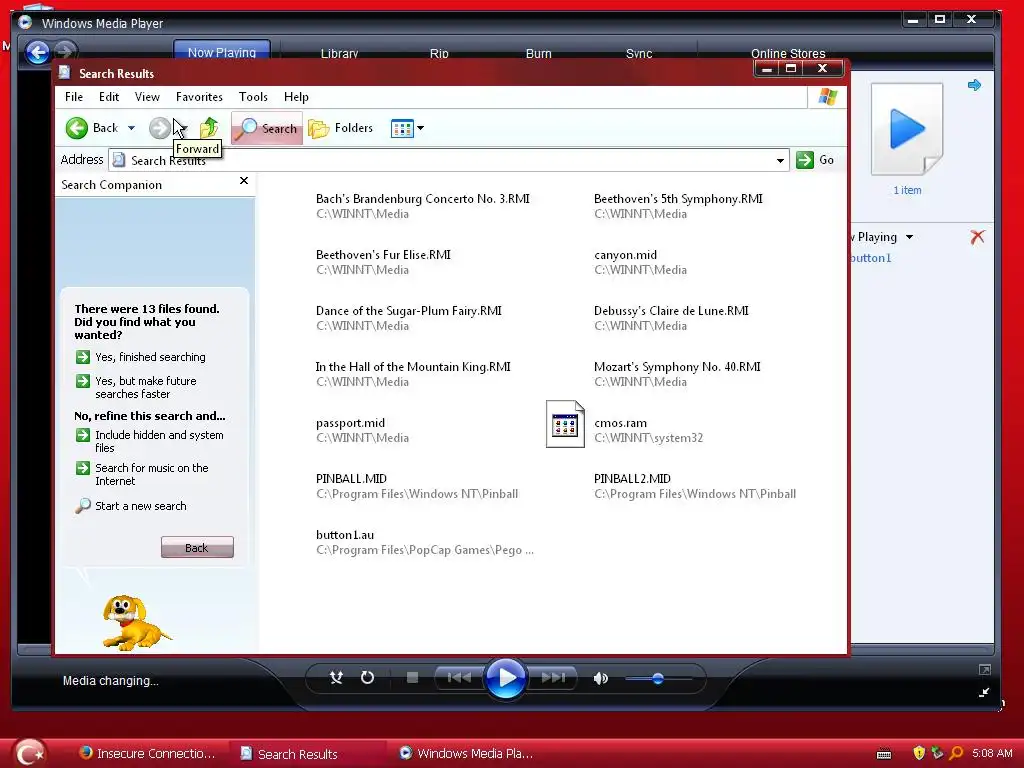
Task: Toggle the Search pane button
Action: (x=266, y=128)
